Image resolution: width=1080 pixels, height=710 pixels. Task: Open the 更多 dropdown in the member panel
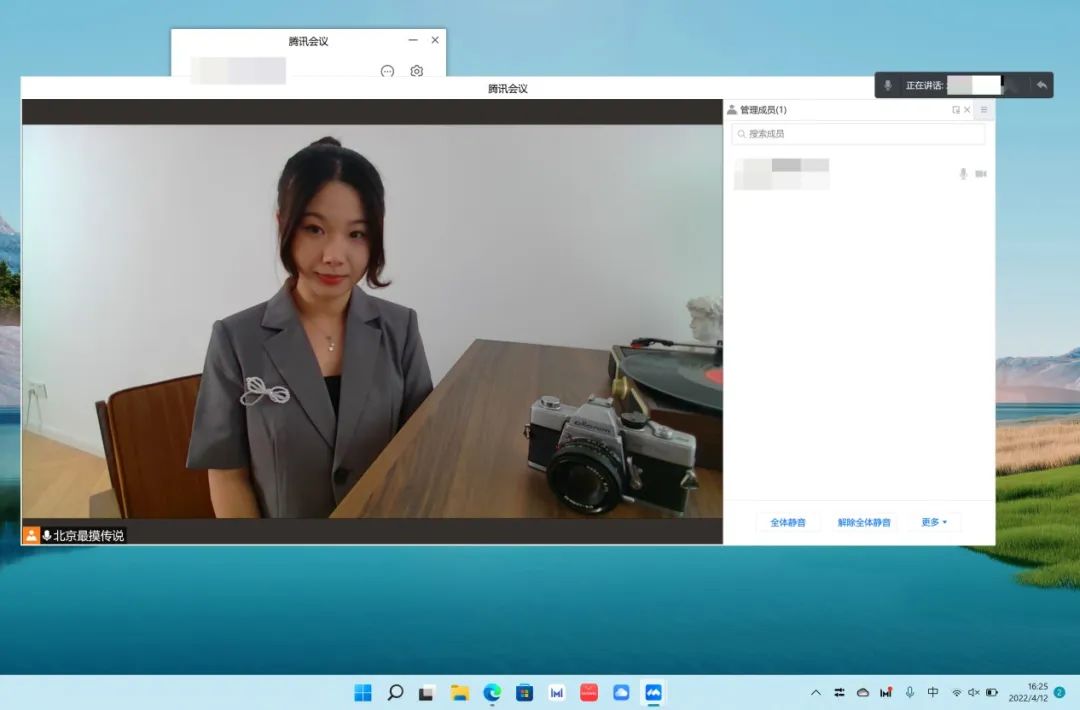[x=932, y=522]
